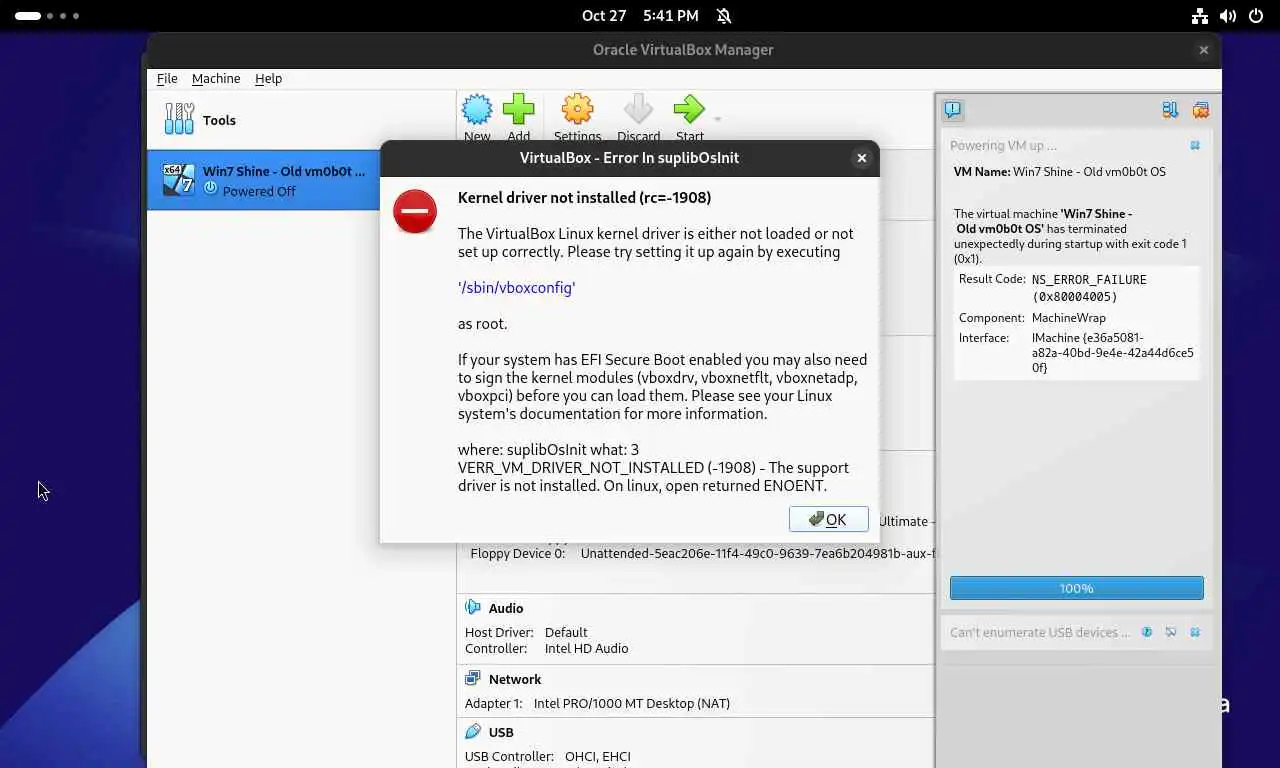Click the Start green arrow icon
The width and height of the screenshot is (1280, 768).
pyautogui.click(x=689, y=110)
